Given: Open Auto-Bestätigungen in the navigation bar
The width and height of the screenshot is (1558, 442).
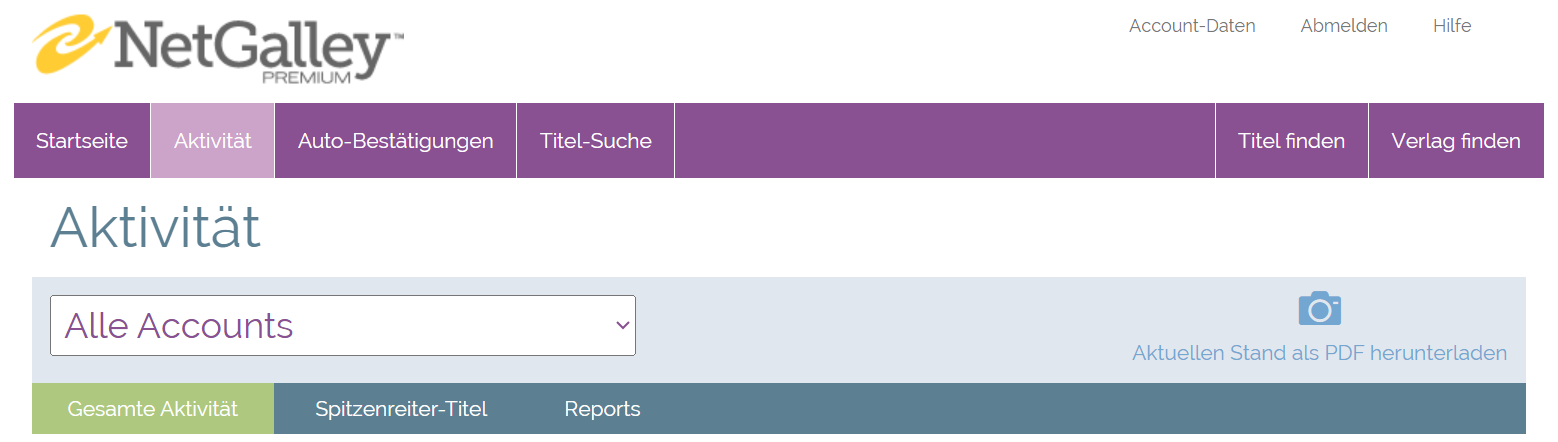Looking at the screenshot, I should coord(395,141).
